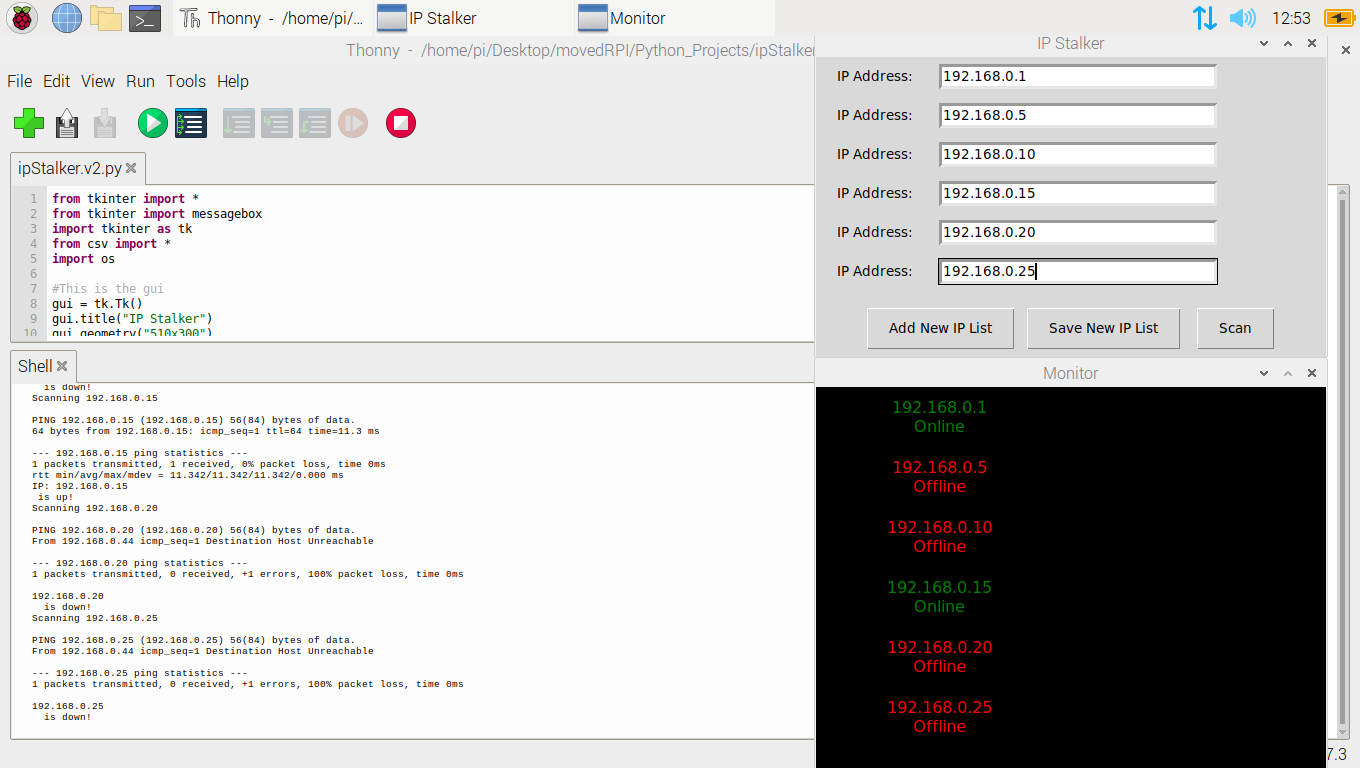The height and width of the screenshot is (768, 1360).
Task: Click the Thonny vertical scrollbar
Action: point(1343,463)
